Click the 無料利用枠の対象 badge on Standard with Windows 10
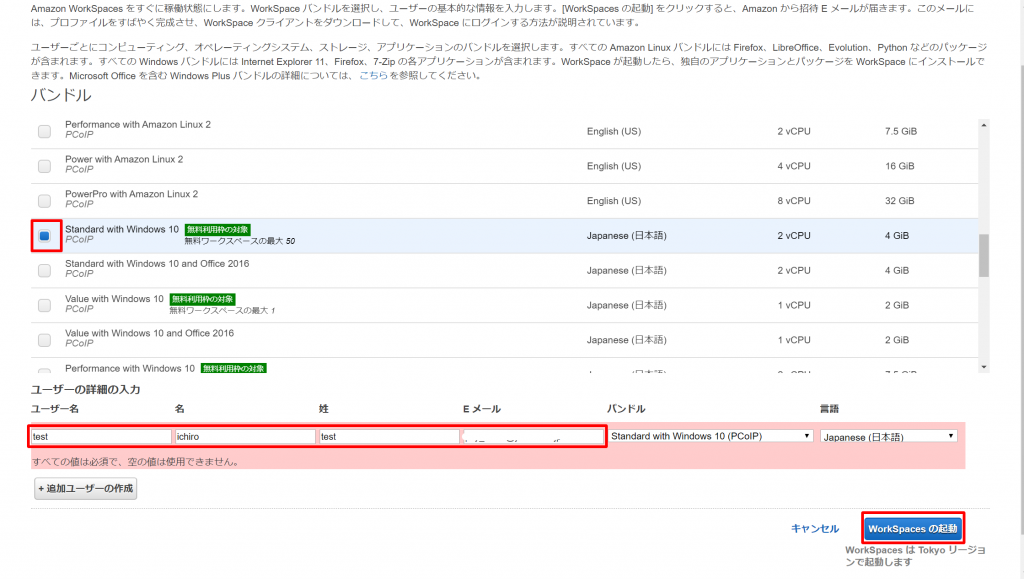The image size is (1024, 579). coord(217,230)
